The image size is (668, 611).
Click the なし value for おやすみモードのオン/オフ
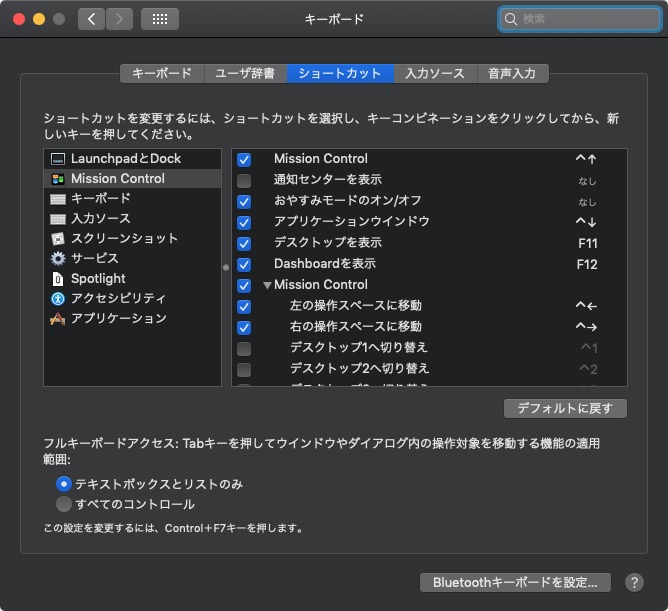[x=587, y=202]
